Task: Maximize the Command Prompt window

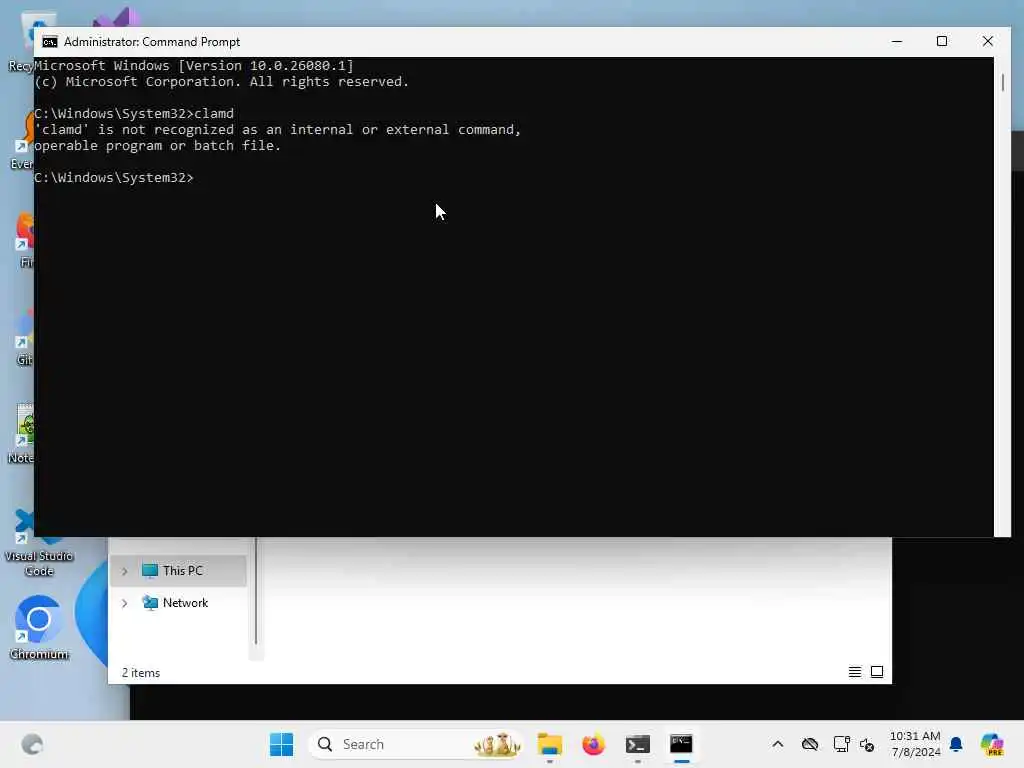Action: tap(942, 41)
